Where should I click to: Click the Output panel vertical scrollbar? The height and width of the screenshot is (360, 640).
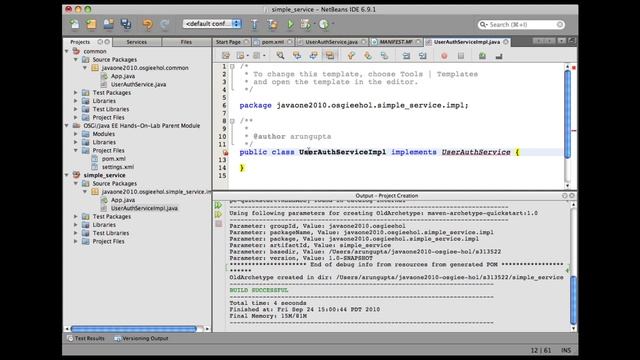click(x=573, y=300)
